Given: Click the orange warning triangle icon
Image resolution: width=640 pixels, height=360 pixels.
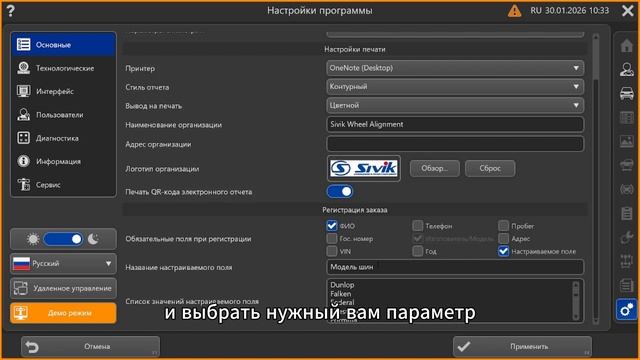Looking at the screenshot, I should (514, 11).
